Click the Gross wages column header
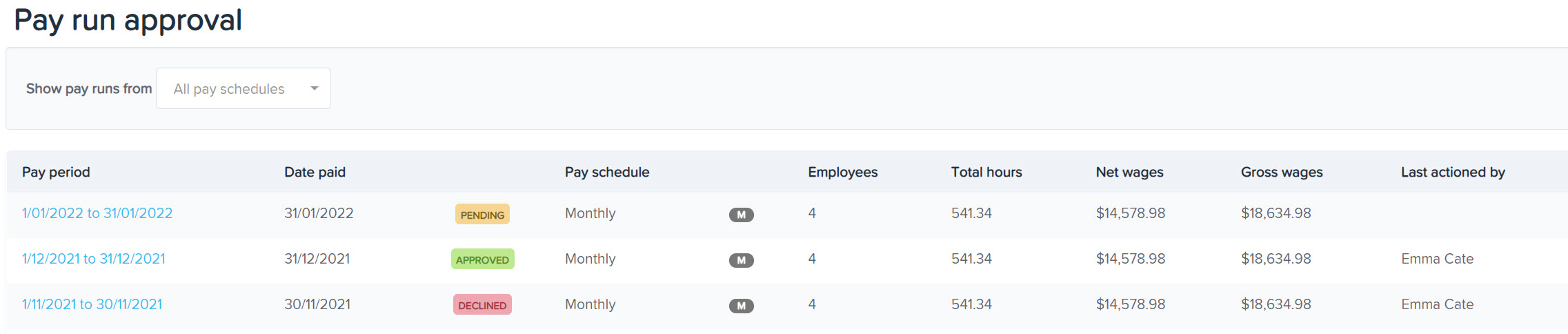 coord(1282,172)
